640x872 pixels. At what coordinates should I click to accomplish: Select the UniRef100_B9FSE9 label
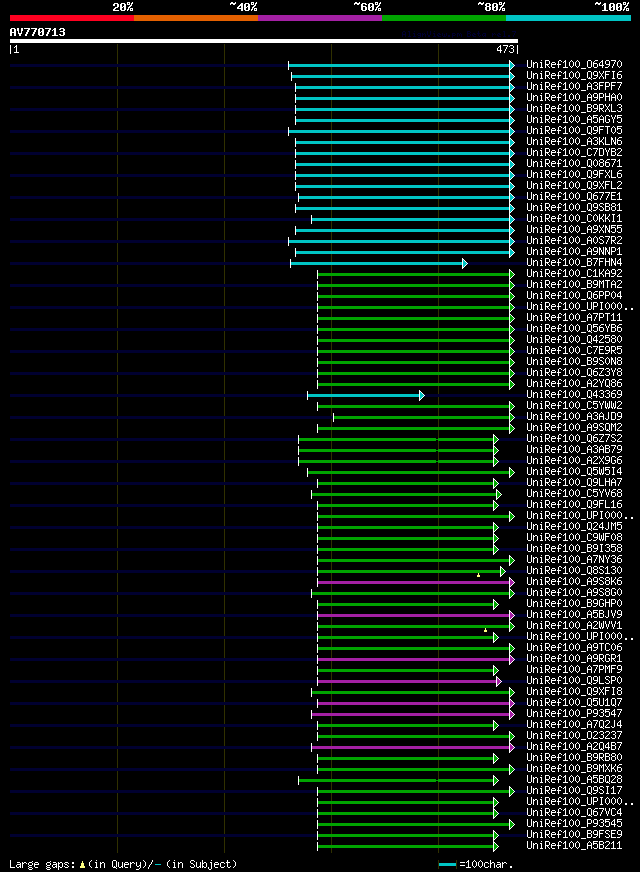[x=574, y=835]
